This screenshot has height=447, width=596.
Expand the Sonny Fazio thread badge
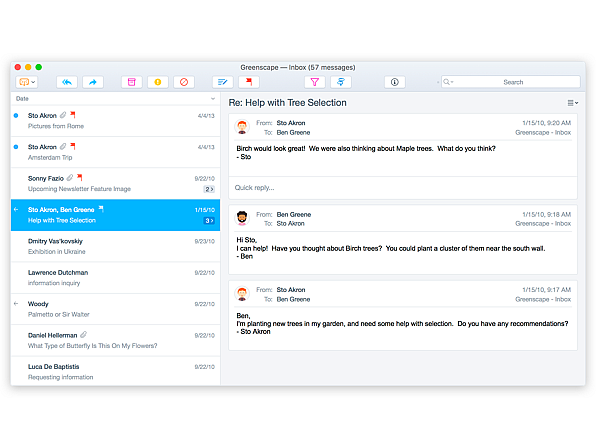(x=209, y=189)
